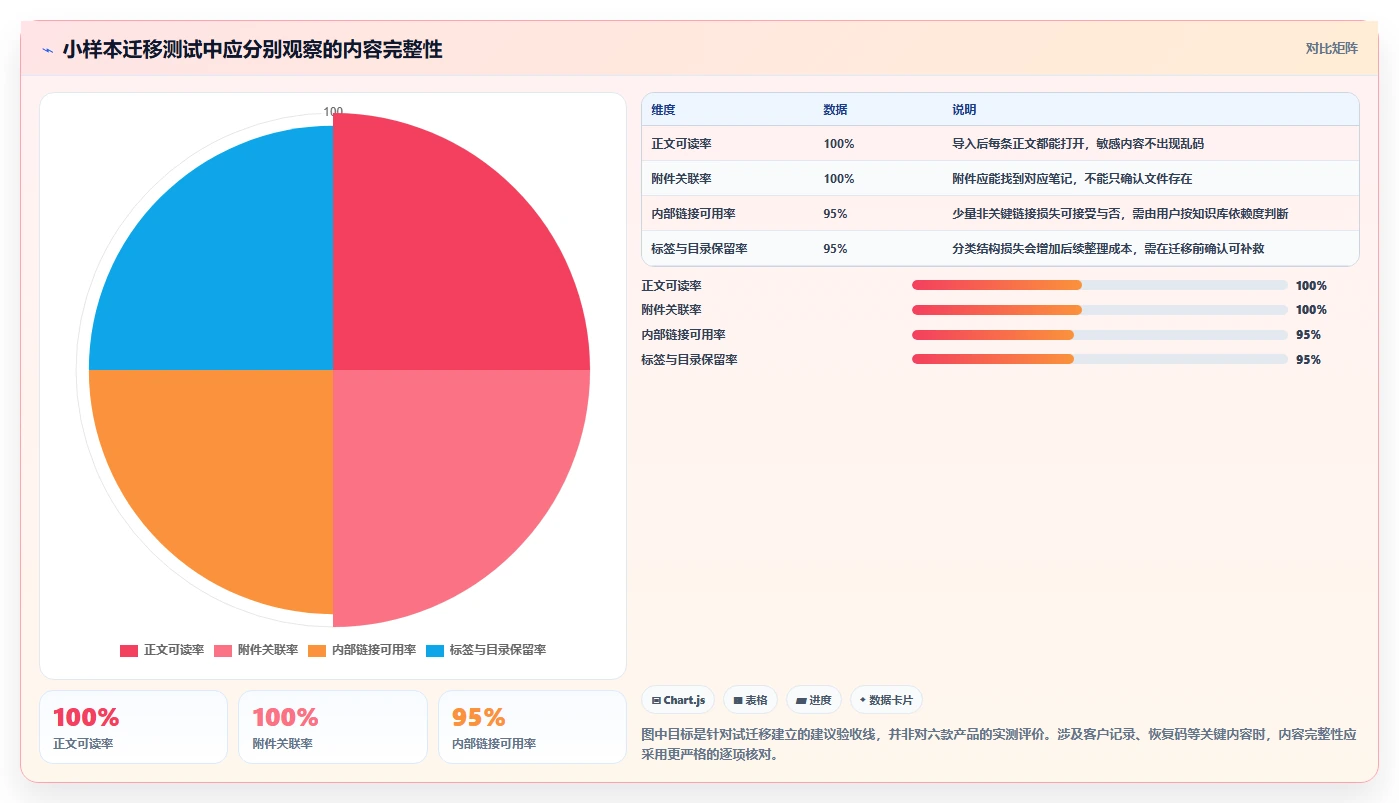Click the 数据卡片 tag chip
Viewport: 1399px width, 803px height.
[x=886, y=700]
